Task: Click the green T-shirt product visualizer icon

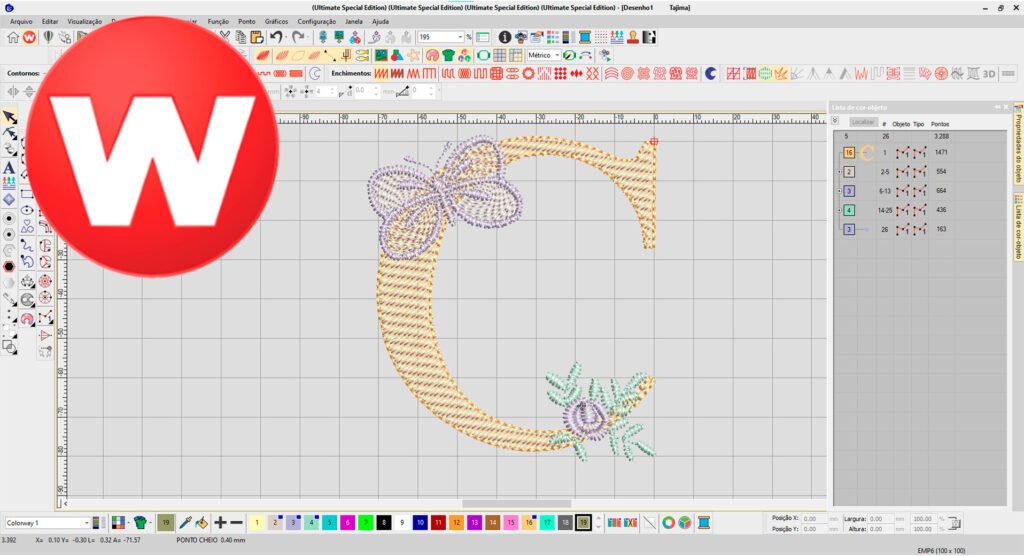Action: click(448, 56)
